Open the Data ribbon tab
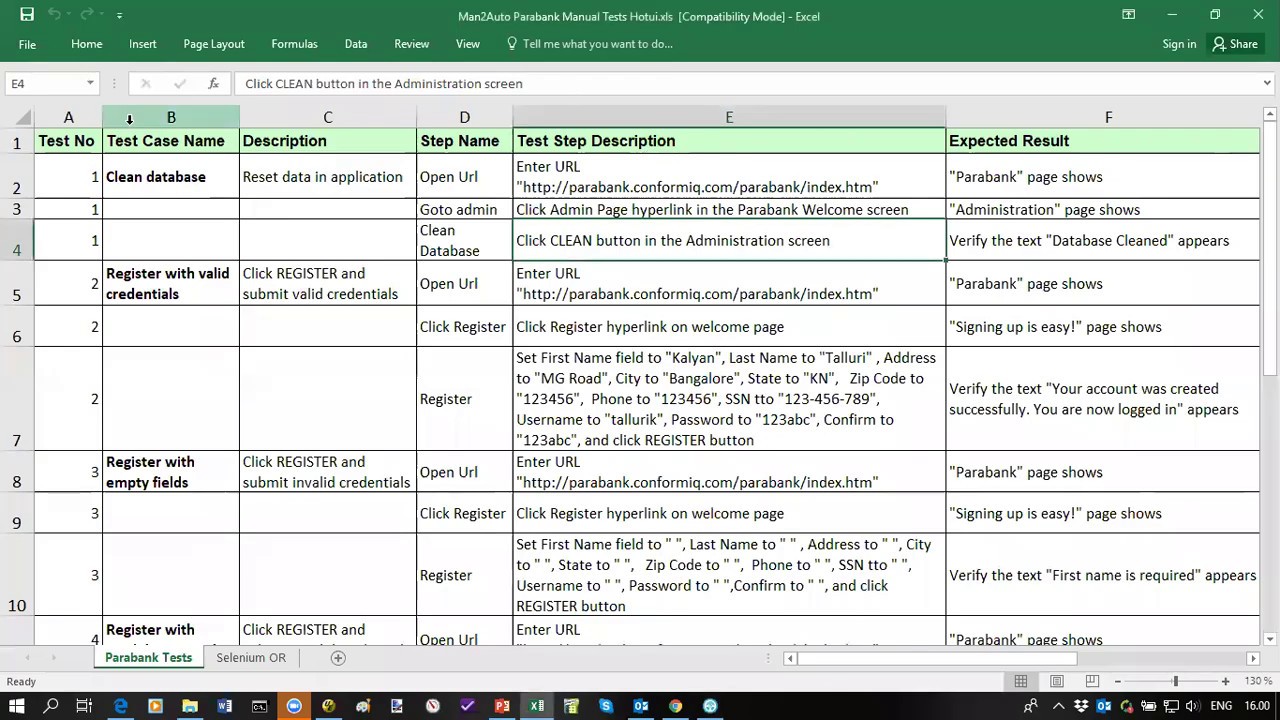Image resolution: width=1280 pixels, height=720 pixels. click(356, 44)
